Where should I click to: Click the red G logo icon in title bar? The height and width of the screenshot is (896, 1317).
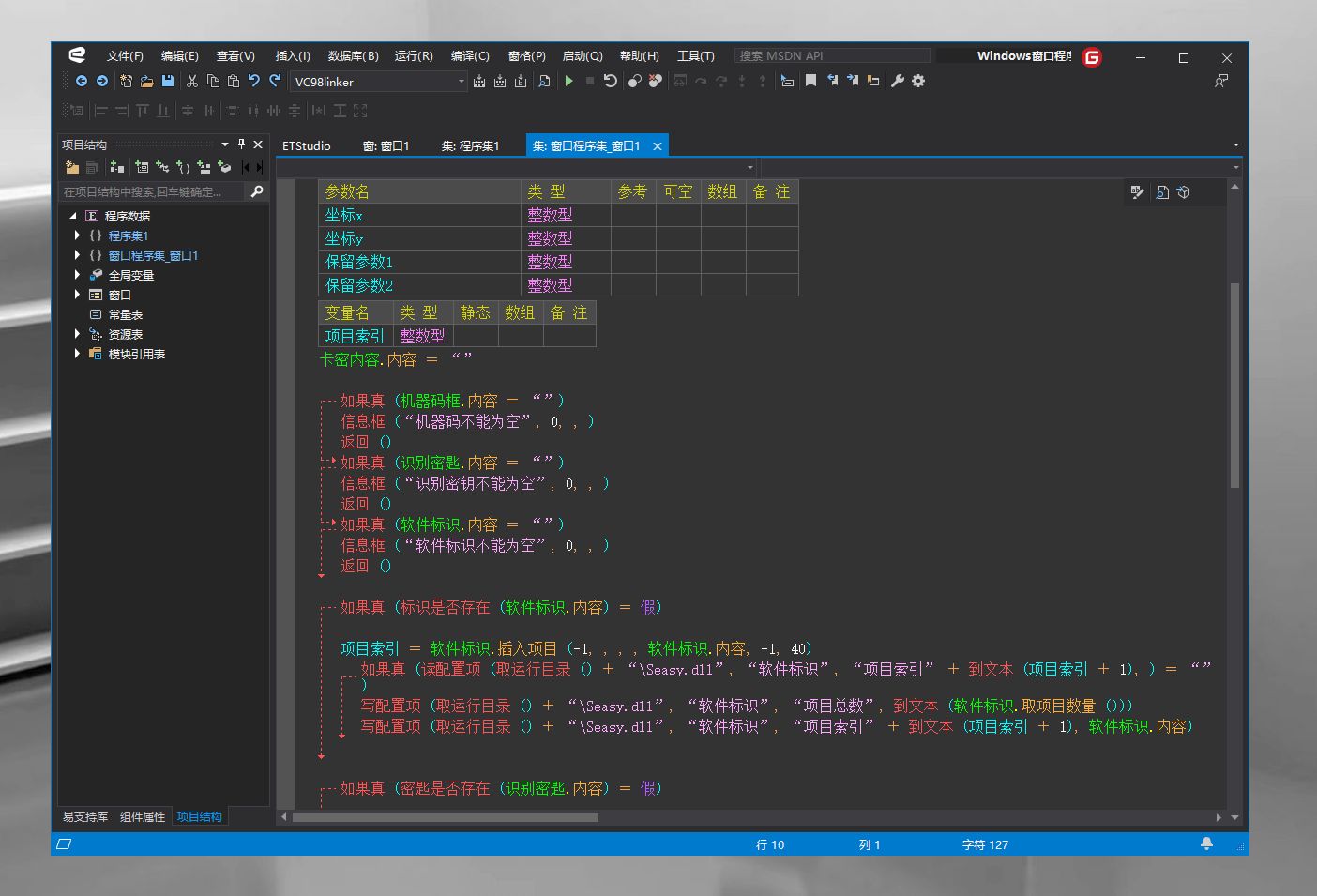pyautogui.click(x=1092, y=57)
